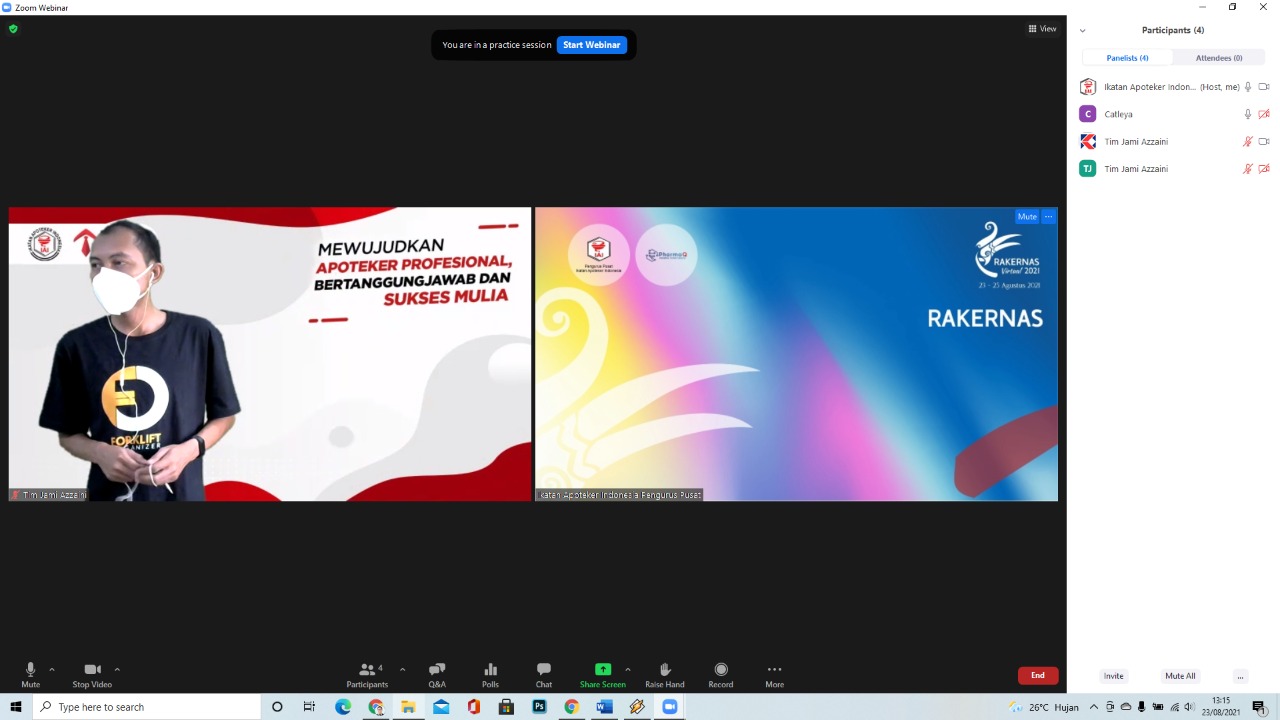Open ellipsis menu on Ikatan Apoteker video tile
Image resolution: width=1280 pixels, height=720 pixels.
click(1048, 216)
